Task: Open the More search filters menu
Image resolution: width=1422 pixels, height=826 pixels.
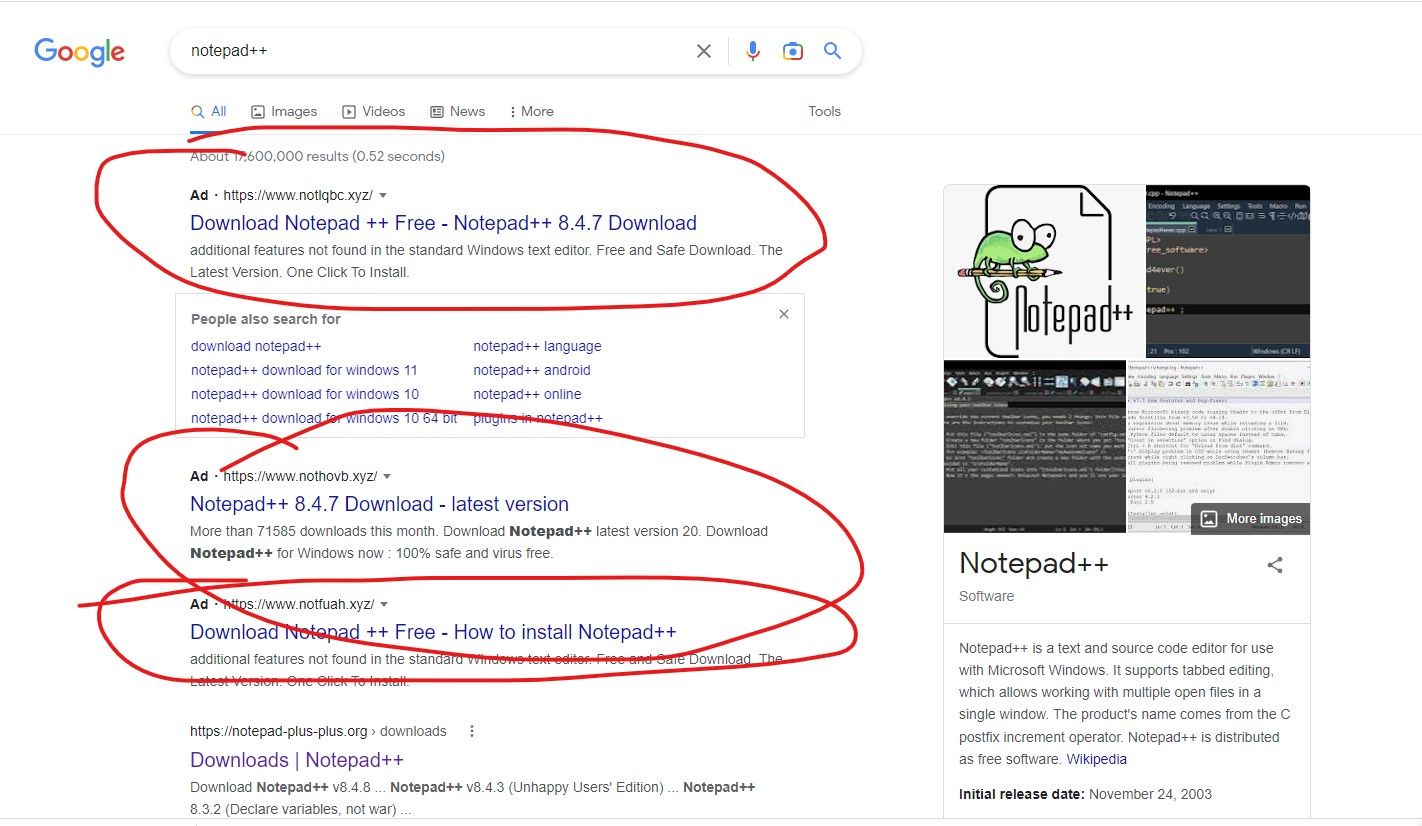Action: click(531, 111)
